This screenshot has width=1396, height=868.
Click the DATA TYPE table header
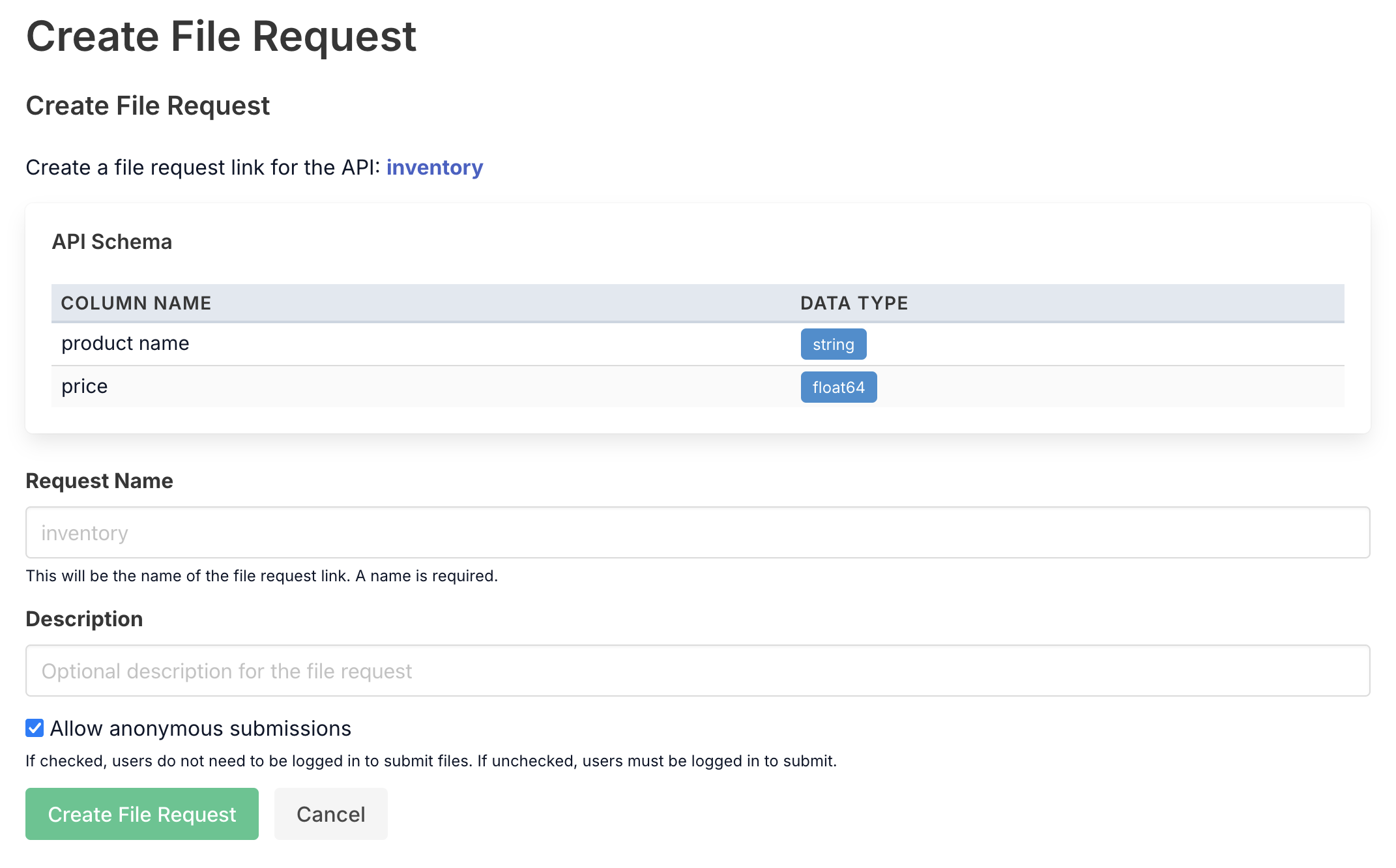pyautogui.click(x=854, y=303)
